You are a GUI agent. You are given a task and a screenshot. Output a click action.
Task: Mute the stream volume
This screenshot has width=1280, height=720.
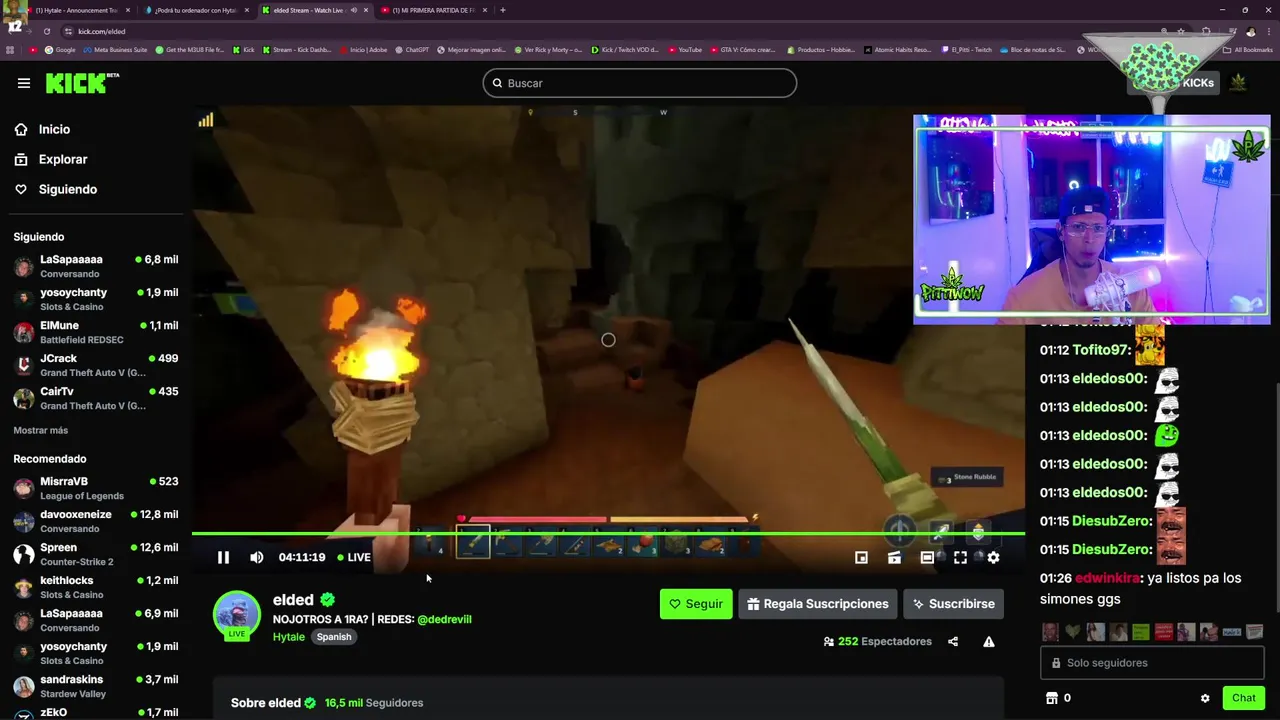(x=257, y=557)
